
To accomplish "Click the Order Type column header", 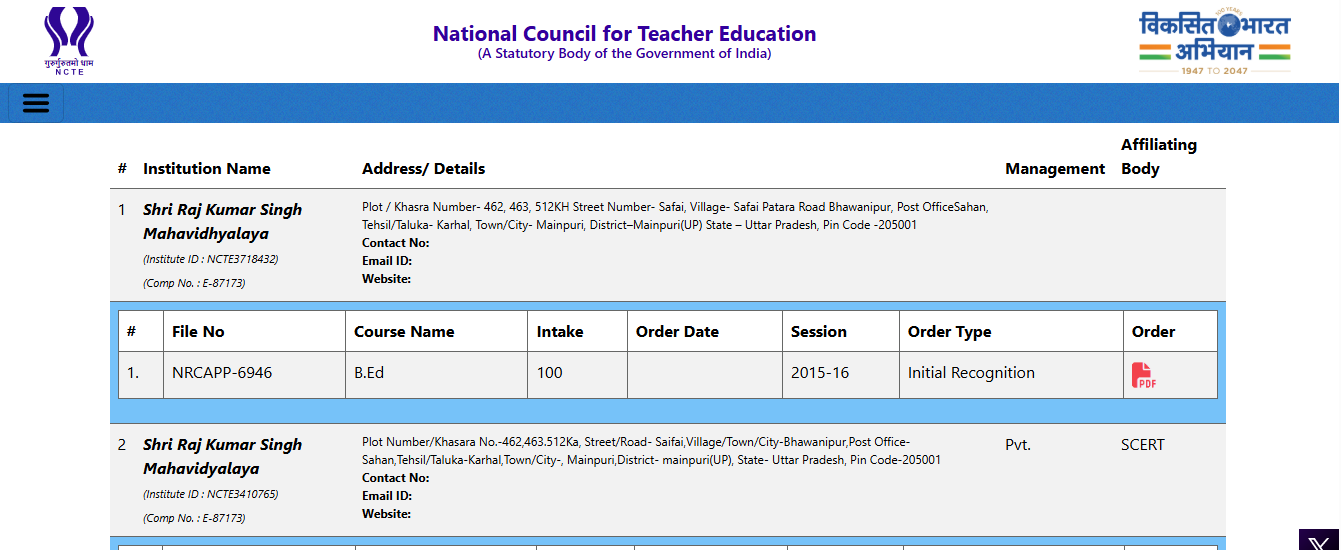I will (949, 332).
